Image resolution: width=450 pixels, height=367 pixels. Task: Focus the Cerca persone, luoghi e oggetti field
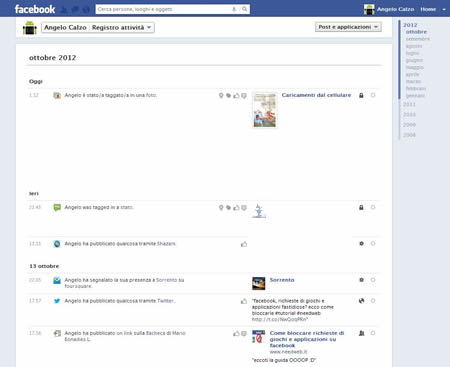point(163,9)
